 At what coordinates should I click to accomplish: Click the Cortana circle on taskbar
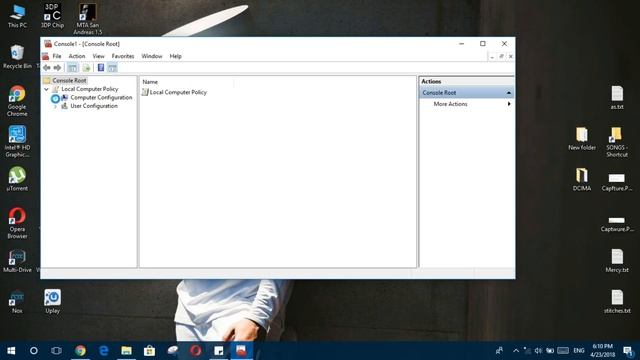[34, 351]
